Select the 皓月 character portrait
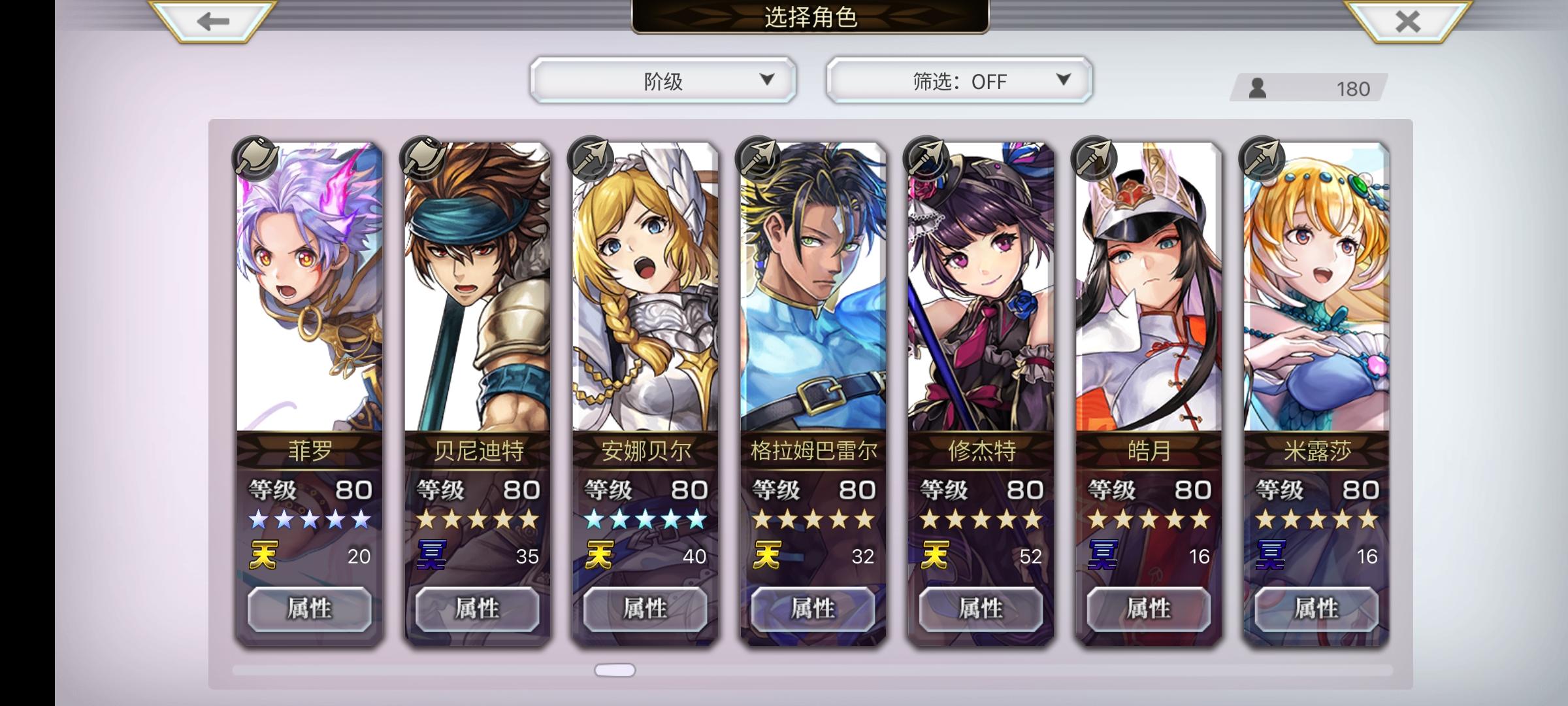 1149,286
